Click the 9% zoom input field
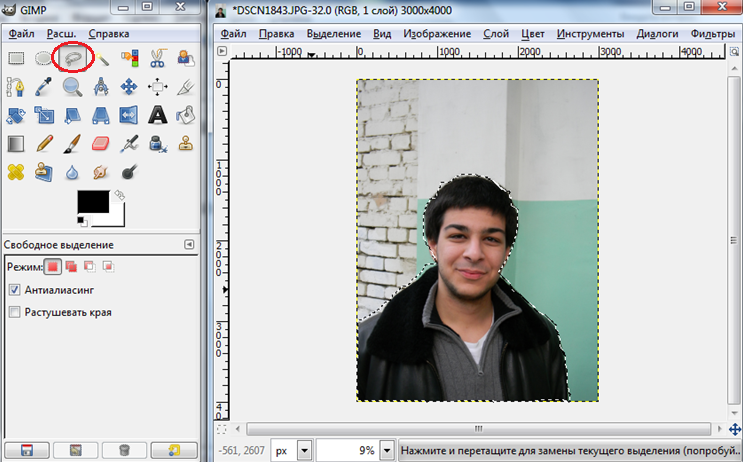Image resolution: width=743 pixels, height=462 pixels. [x=348, y=450]
